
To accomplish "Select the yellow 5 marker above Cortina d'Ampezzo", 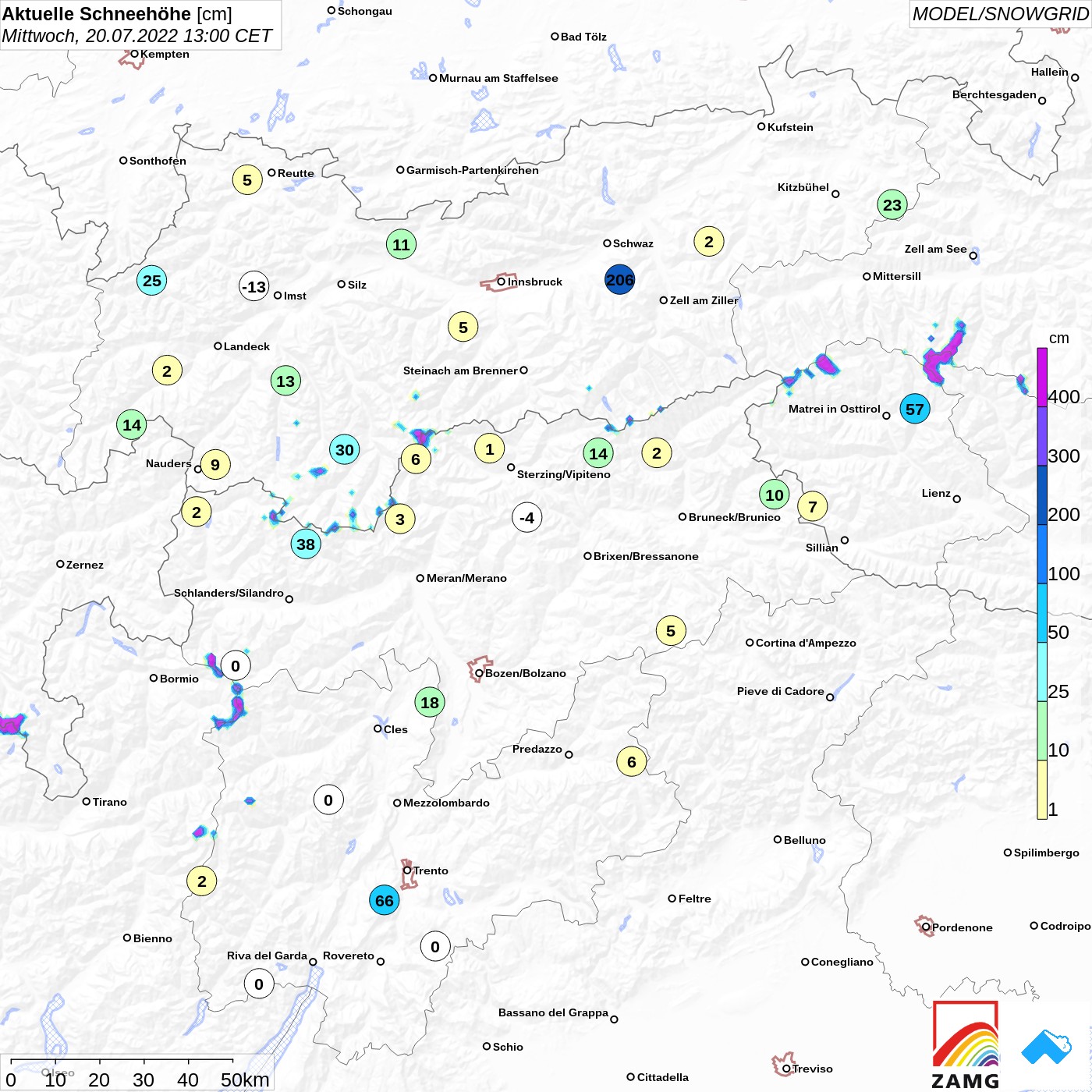I will pyautogui.click(x=671, y=631).
